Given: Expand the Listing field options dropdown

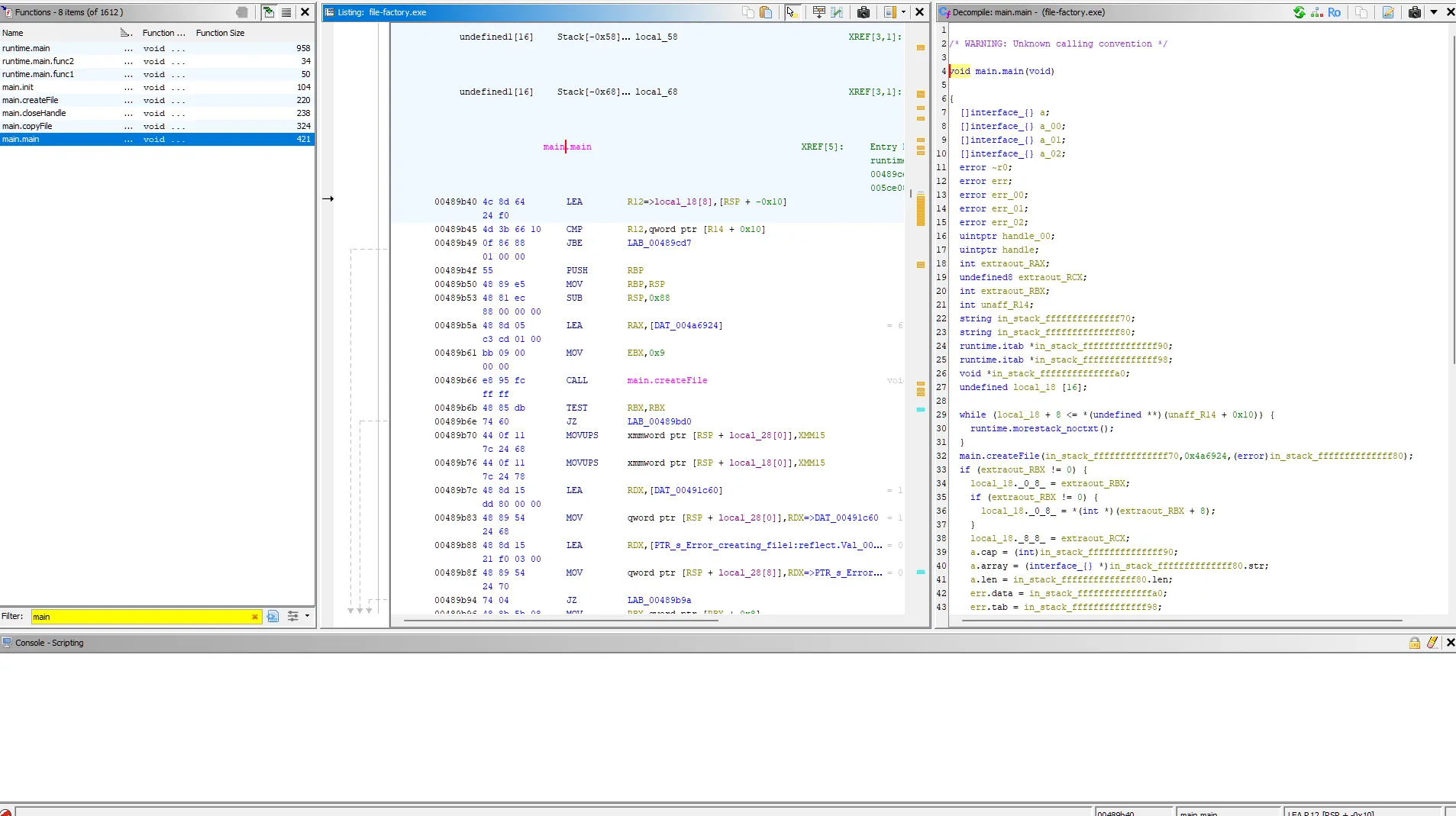Looking at the screenshot, I should click(x=903, y=12).
